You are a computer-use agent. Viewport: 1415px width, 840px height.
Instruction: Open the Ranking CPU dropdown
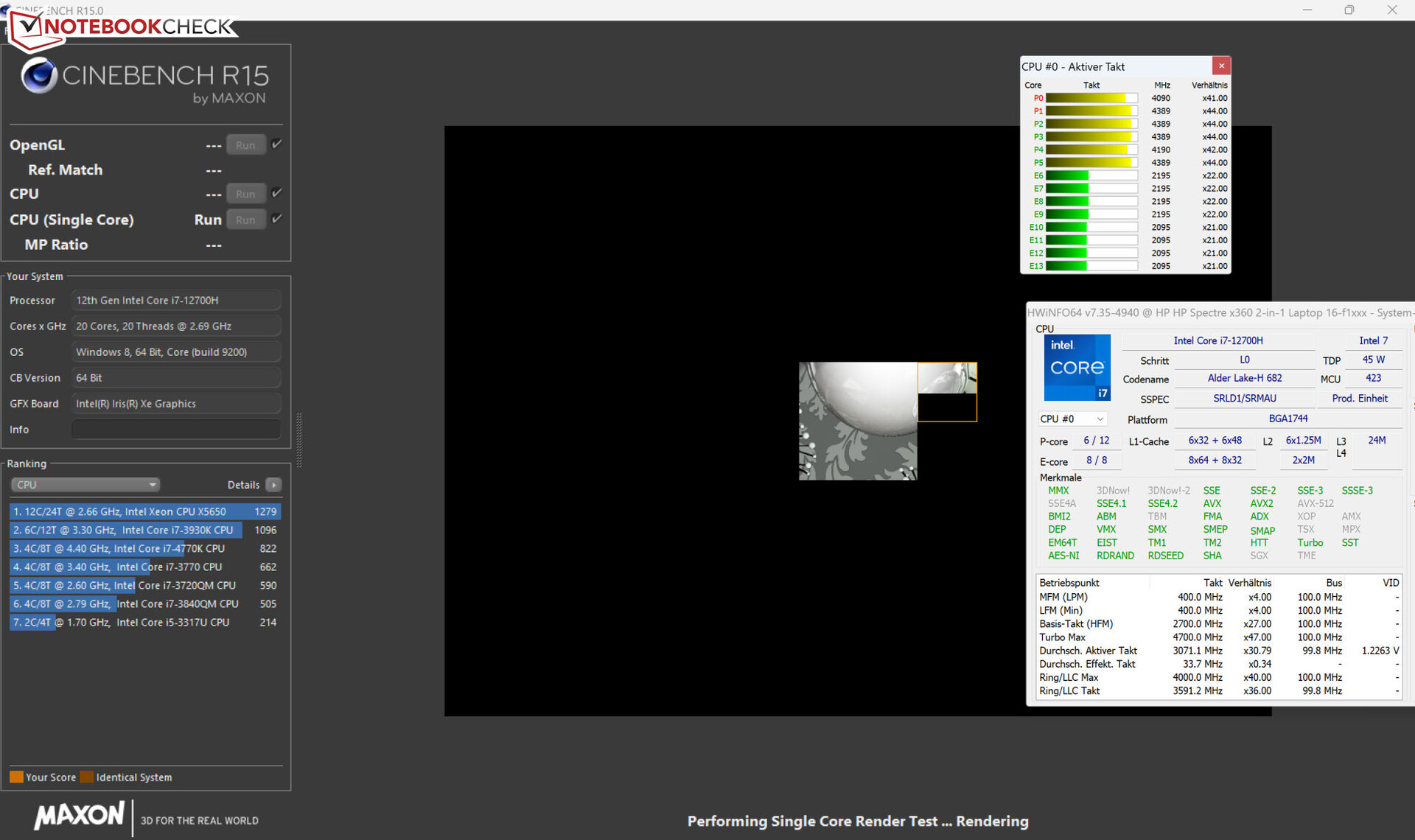pyautogui.click(x=85, y=485)
